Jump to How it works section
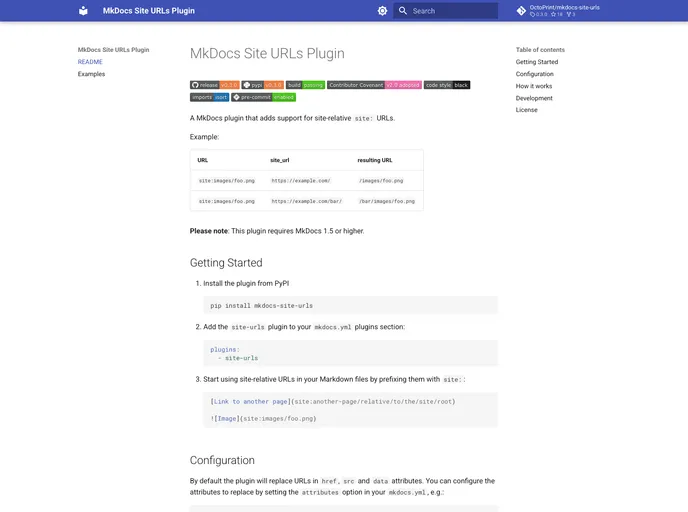Viewport: 688px width, 512px height. coord(534,86)
